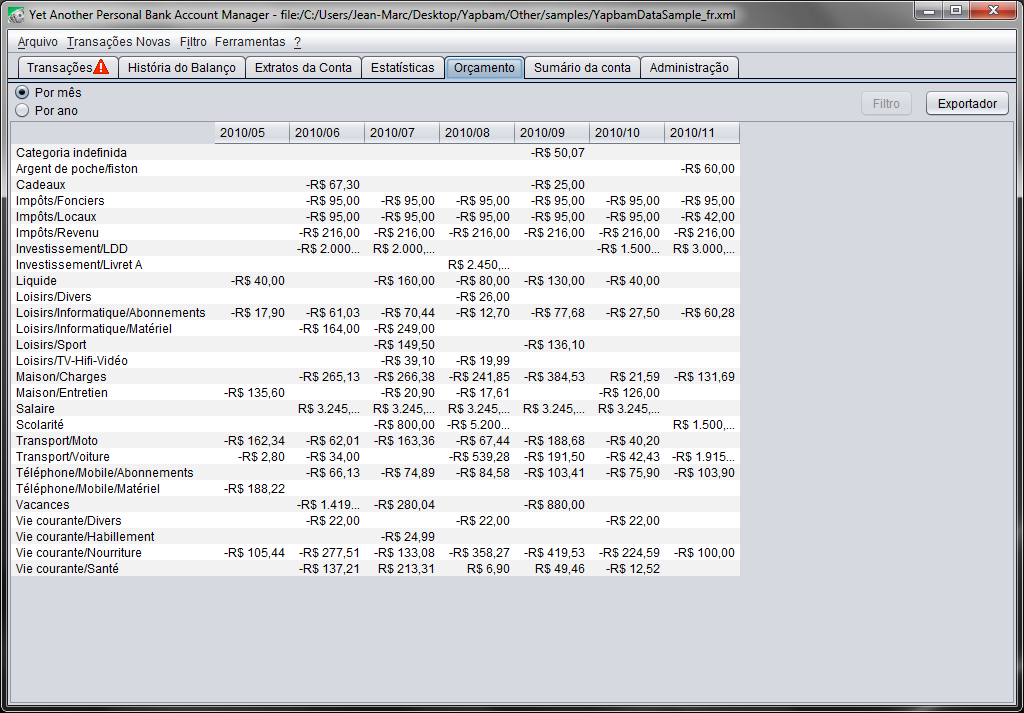The image size is (1024, 713).
Task: Select Vie courante/Nourriture row label
Action: tap(79, 552)
